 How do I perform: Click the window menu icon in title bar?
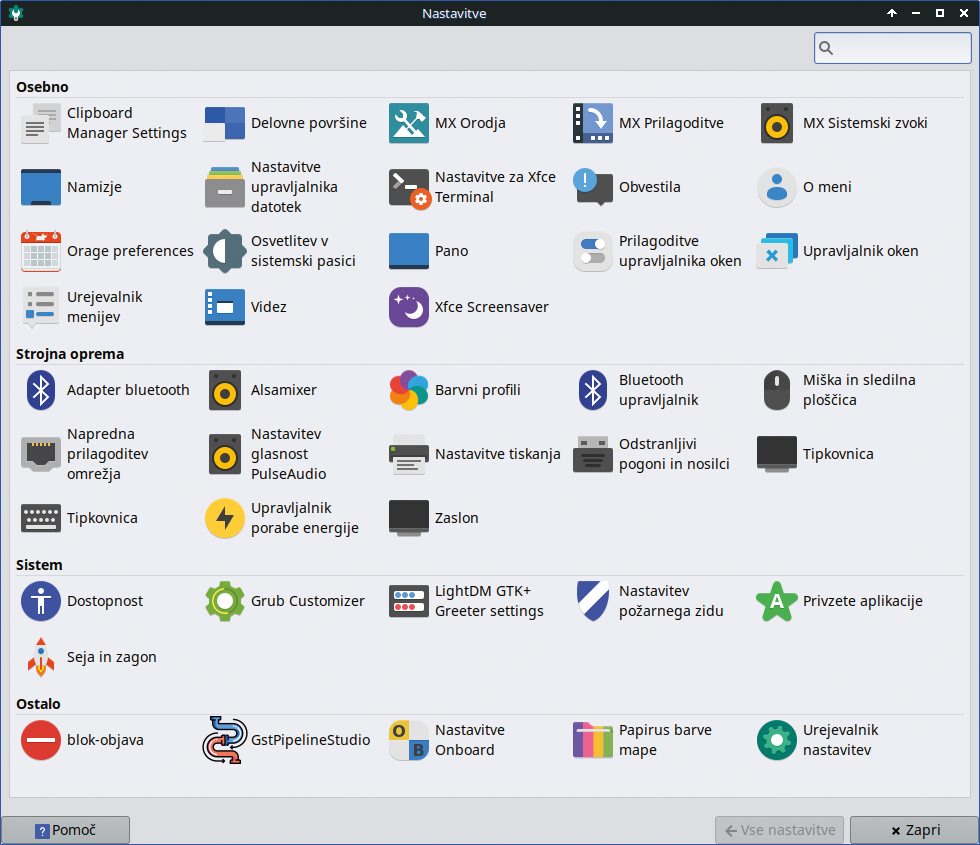coord(16,13)
